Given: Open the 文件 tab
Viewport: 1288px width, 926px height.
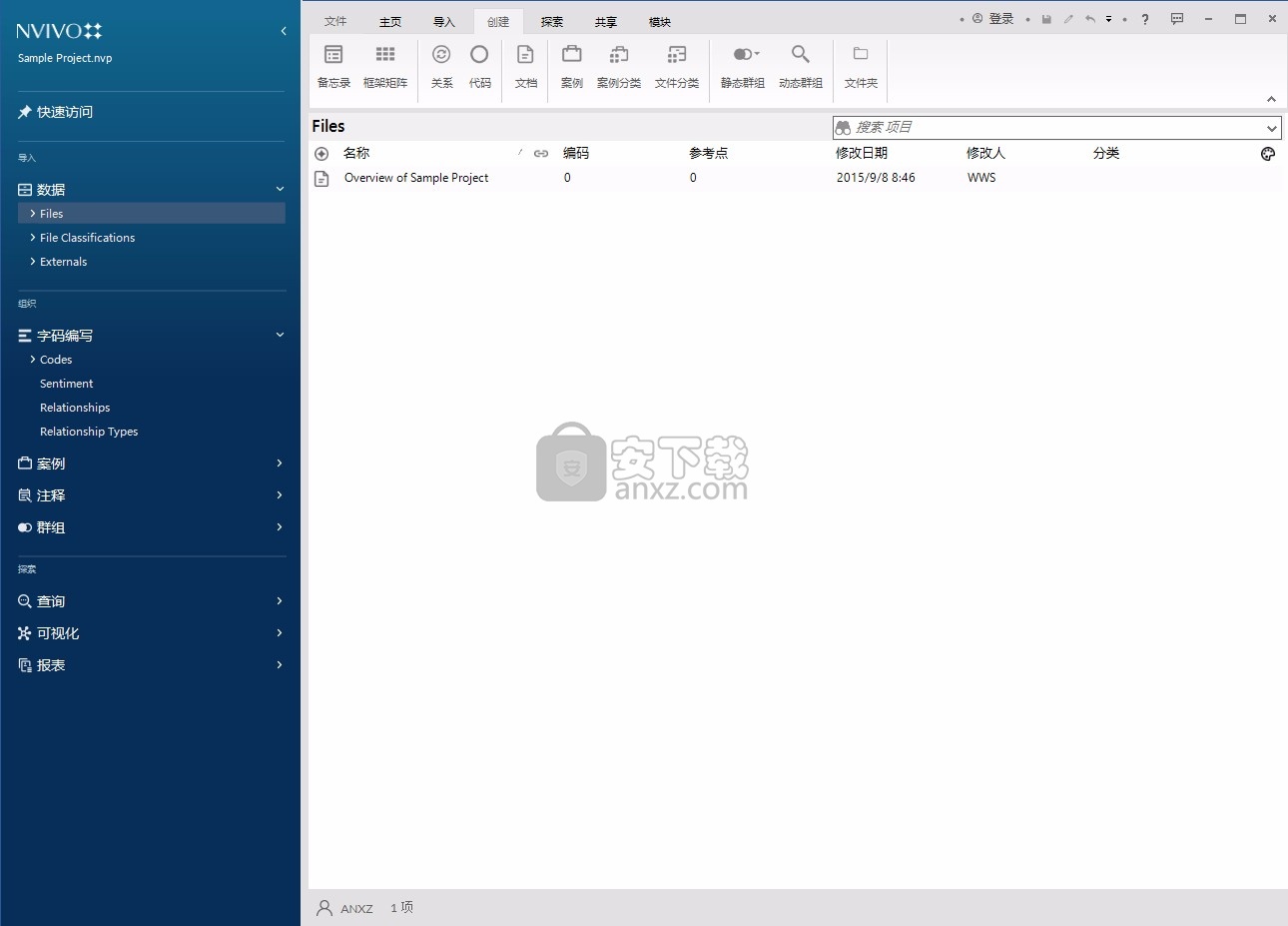Looking at the screenshot, I should [x=335, y=21].
